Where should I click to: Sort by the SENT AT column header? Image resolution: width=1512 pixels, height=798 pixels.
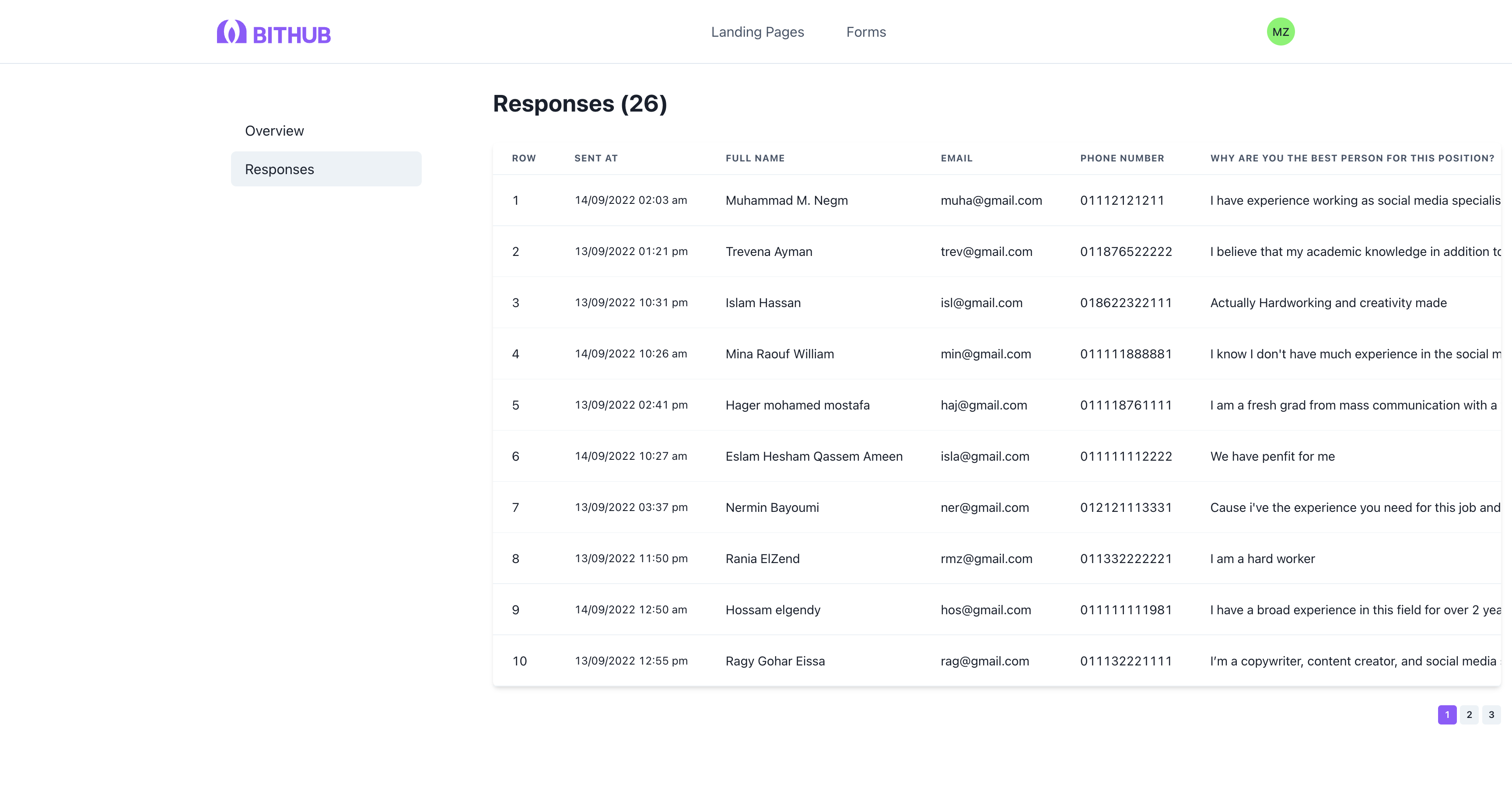pos(595,158)
